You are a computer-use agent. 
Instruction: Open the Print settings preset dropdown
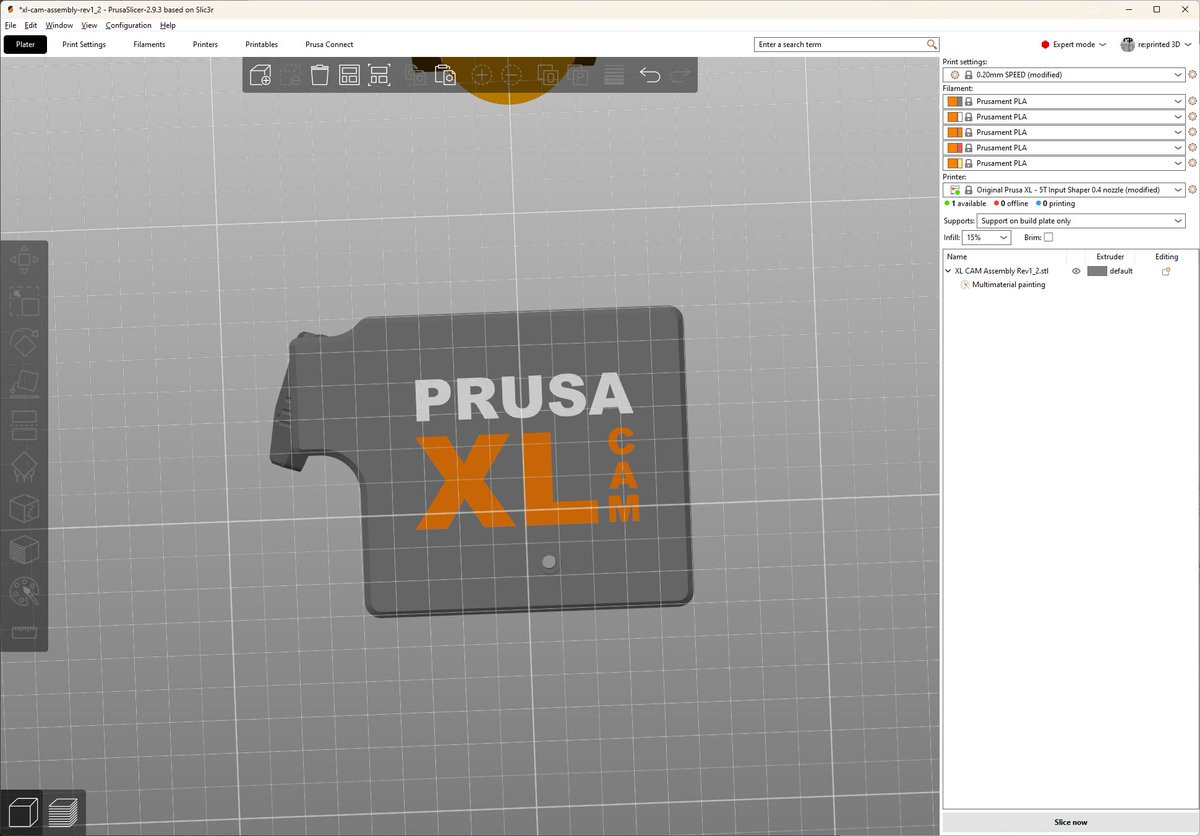pos(1064,75)
